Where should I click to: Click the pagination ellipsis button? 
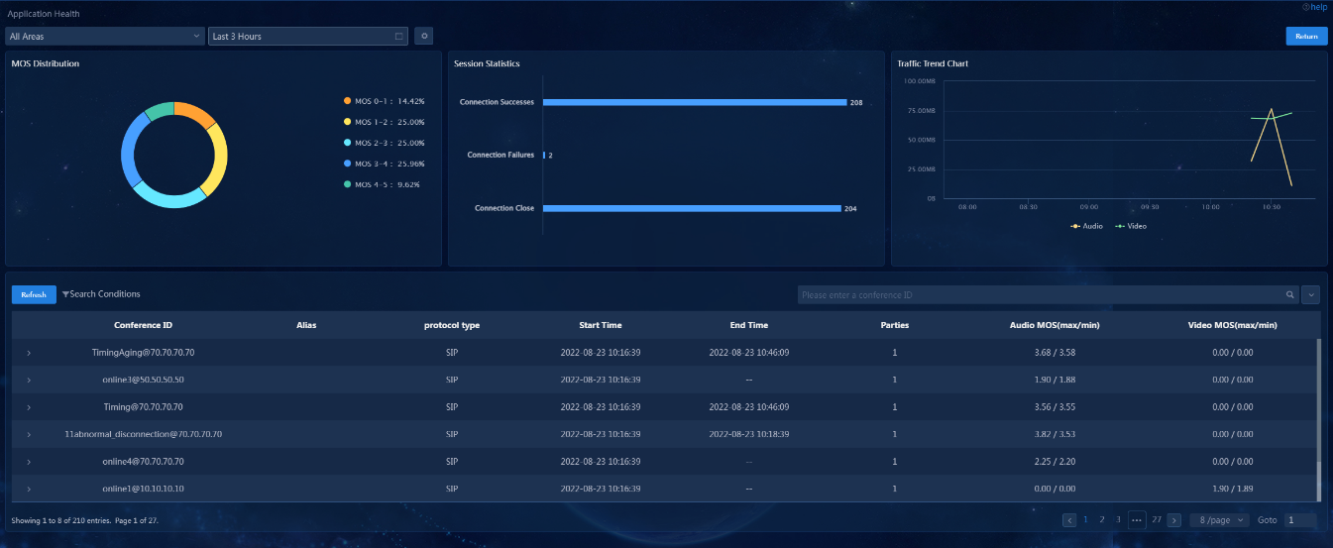1136,520
